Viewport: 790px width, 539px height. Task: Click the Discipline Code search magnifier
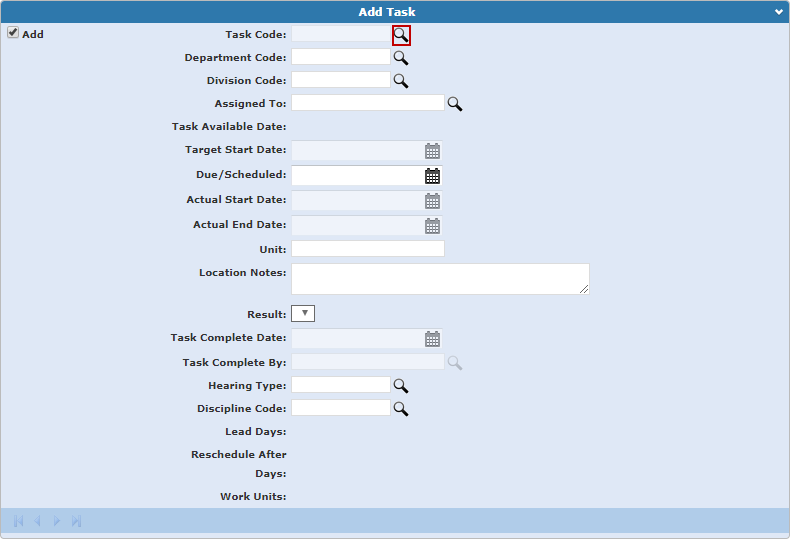point(400,409)
